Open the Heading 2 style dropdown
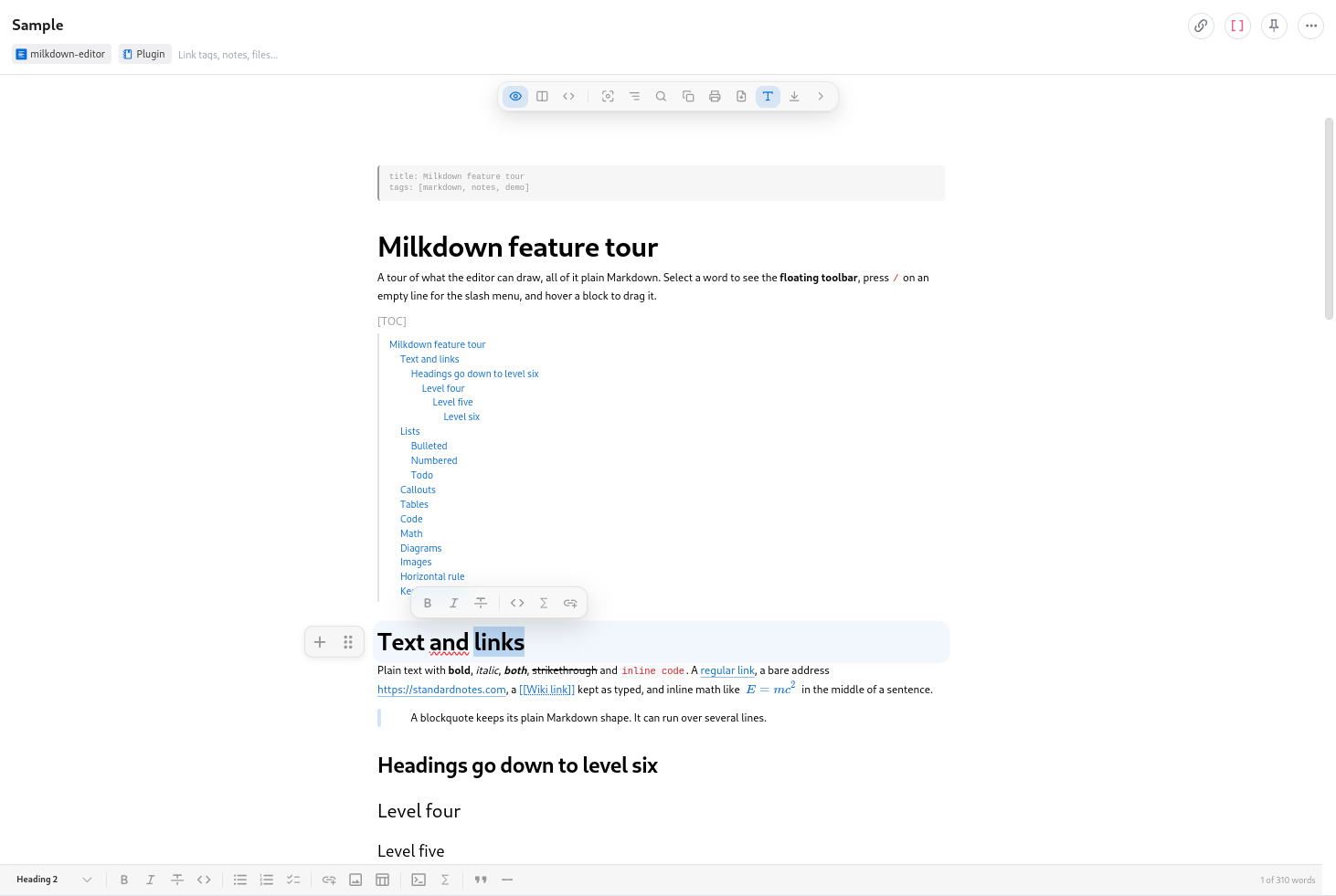Viewport: 1336px width, 896px height. 54,880
